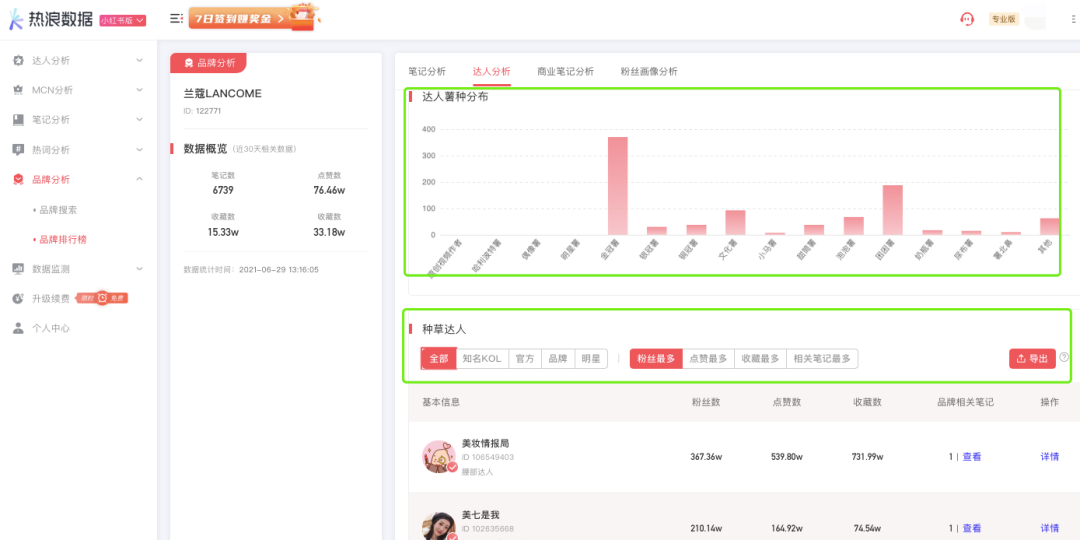Click the 文化薯 bar in chart
The width and height of the screenshot is (1080, 540).
pos(736,222)
